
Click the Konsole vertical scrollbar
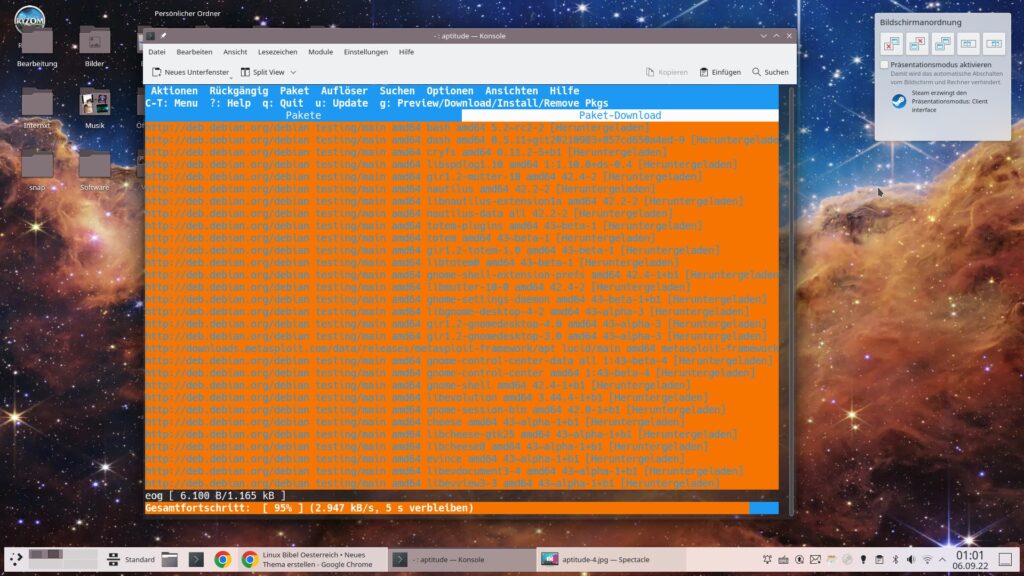point(792,300)
